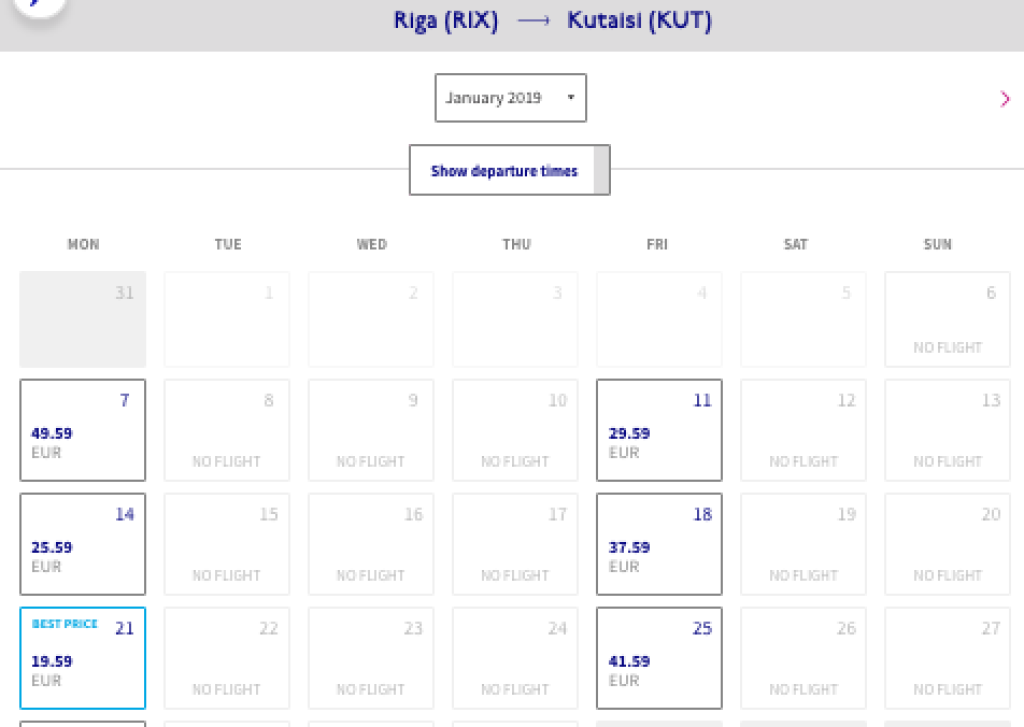Choose January 25 flight for 41.59 EUR
The height and width of the screenshot is (727, 1024).
659,658
